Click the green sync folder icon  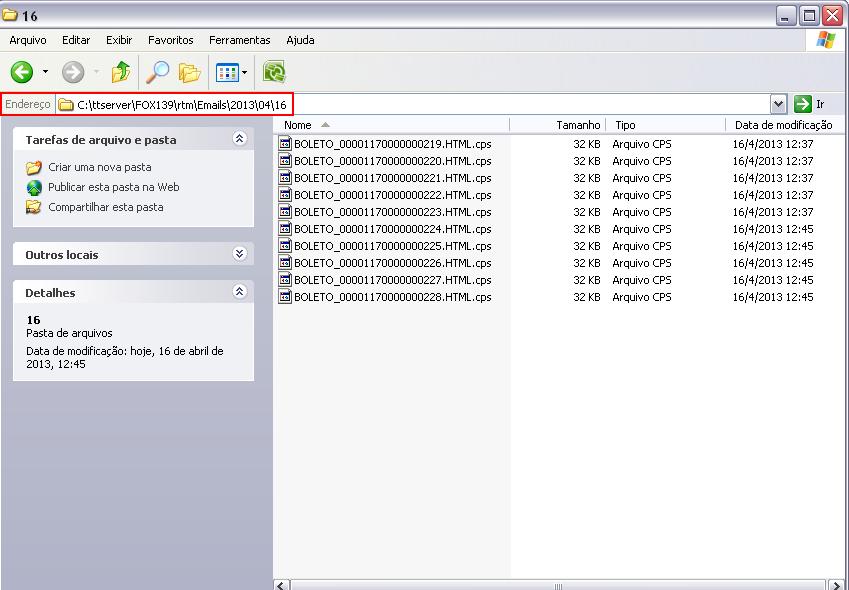274,72
